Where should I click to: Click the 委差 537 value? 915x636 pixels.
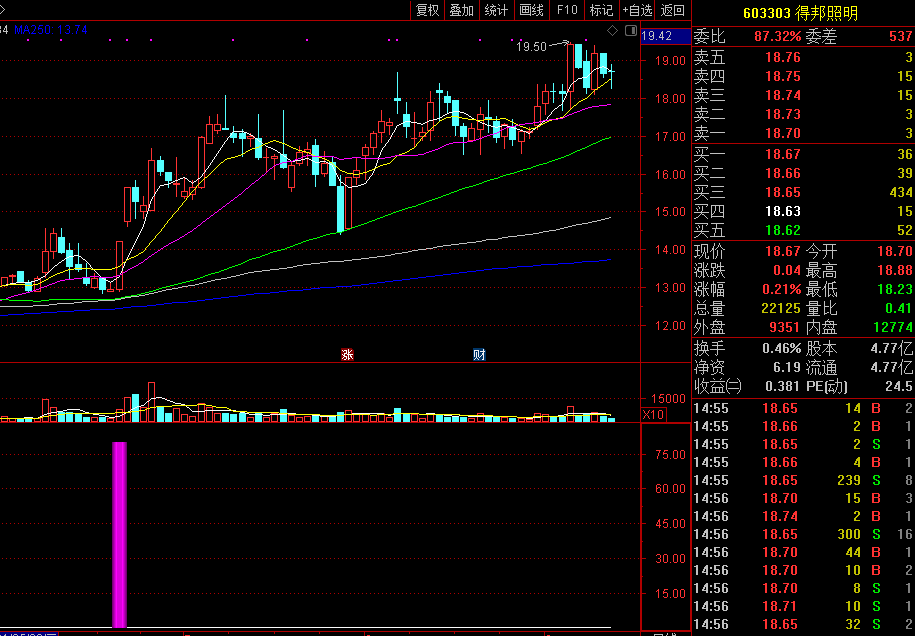900,36
